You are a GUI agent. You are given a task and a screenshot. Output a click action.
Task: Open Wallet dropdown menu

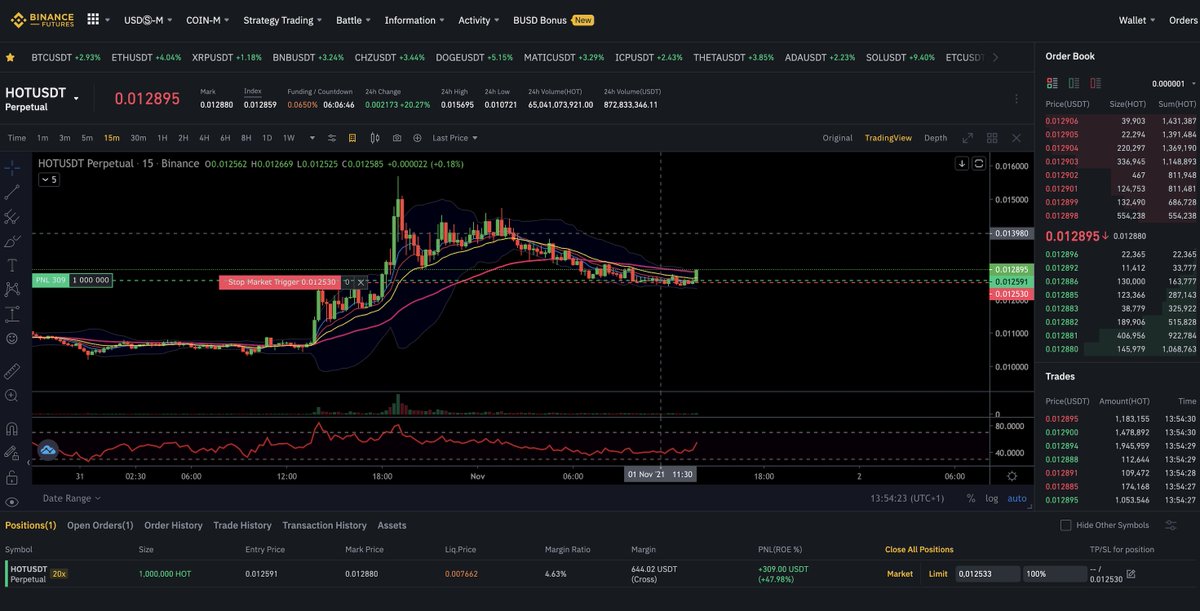point(1137,20)
